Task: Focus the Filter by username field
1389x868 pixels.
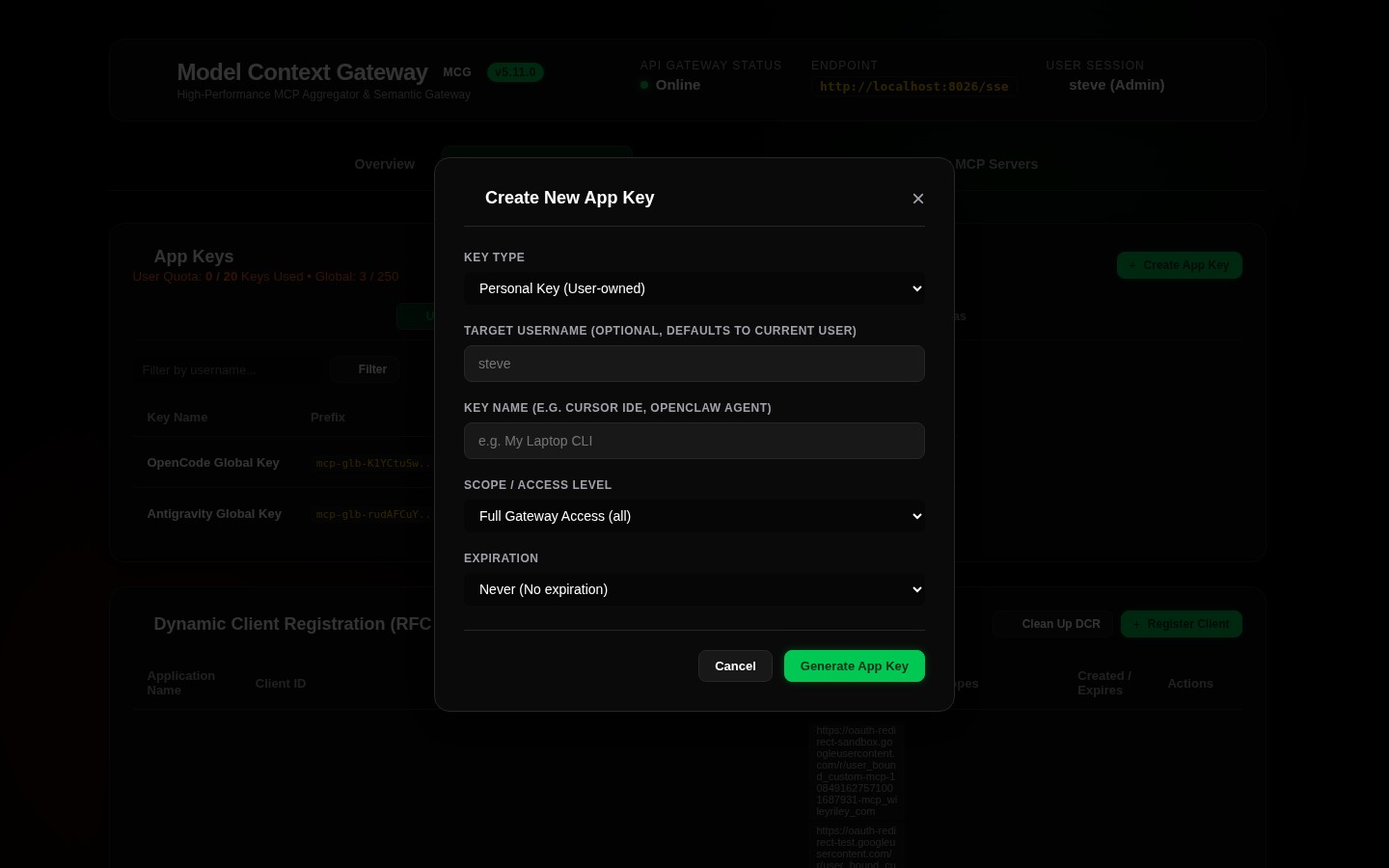Action: click(225, 370)
